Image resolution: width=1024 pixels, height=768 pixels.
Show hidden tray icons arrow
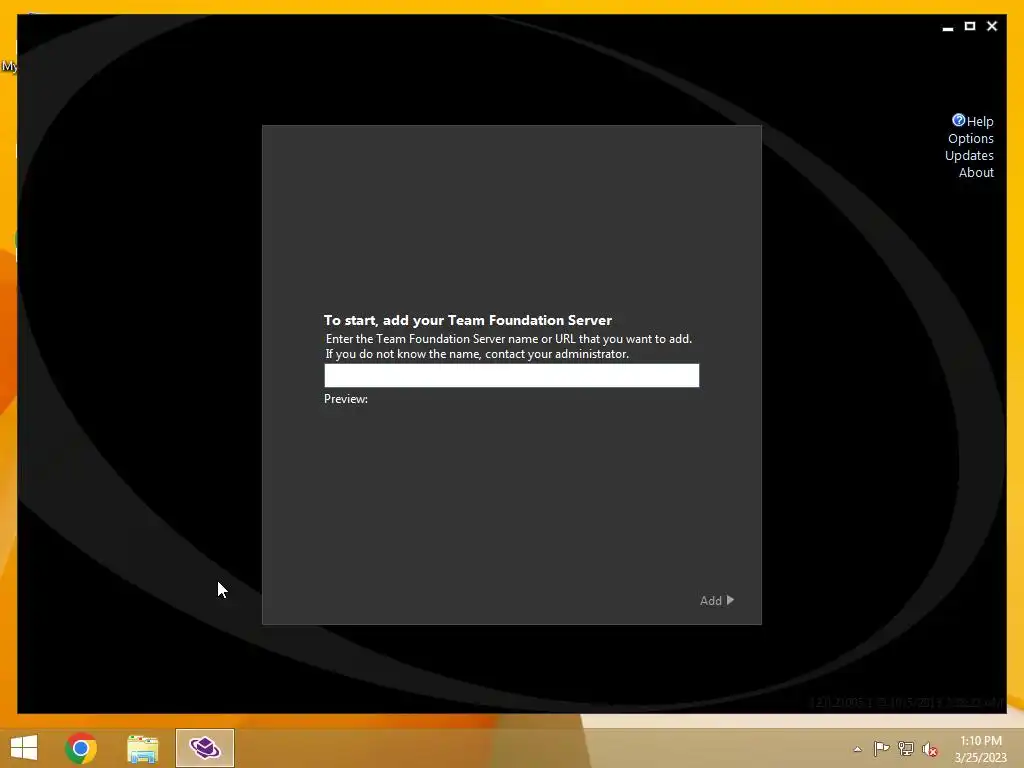[857, 749]
